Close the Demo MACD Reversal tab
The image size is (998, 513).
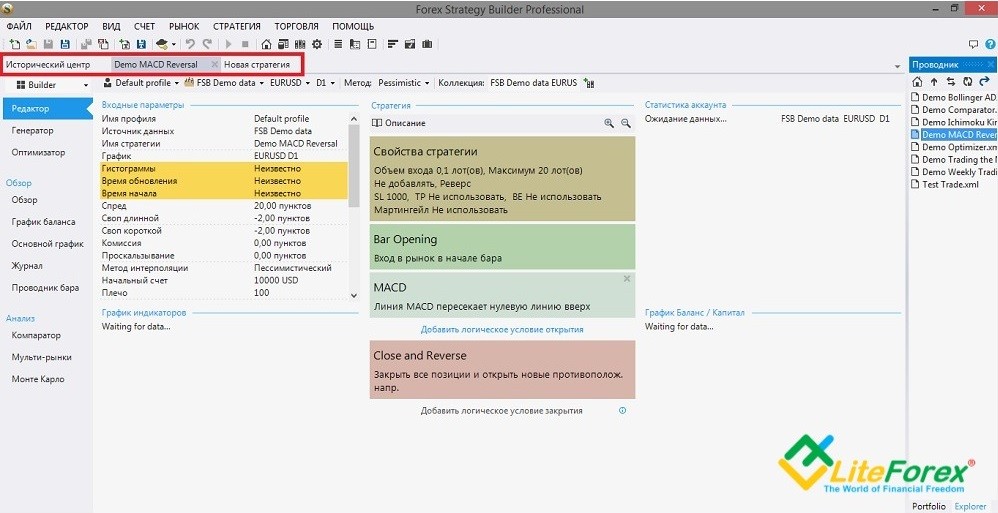click(x=214, y=64)
